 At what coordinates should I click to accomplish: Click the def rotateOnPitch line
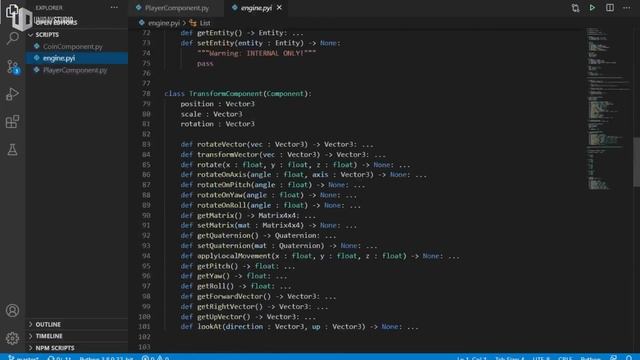point(273,185)
